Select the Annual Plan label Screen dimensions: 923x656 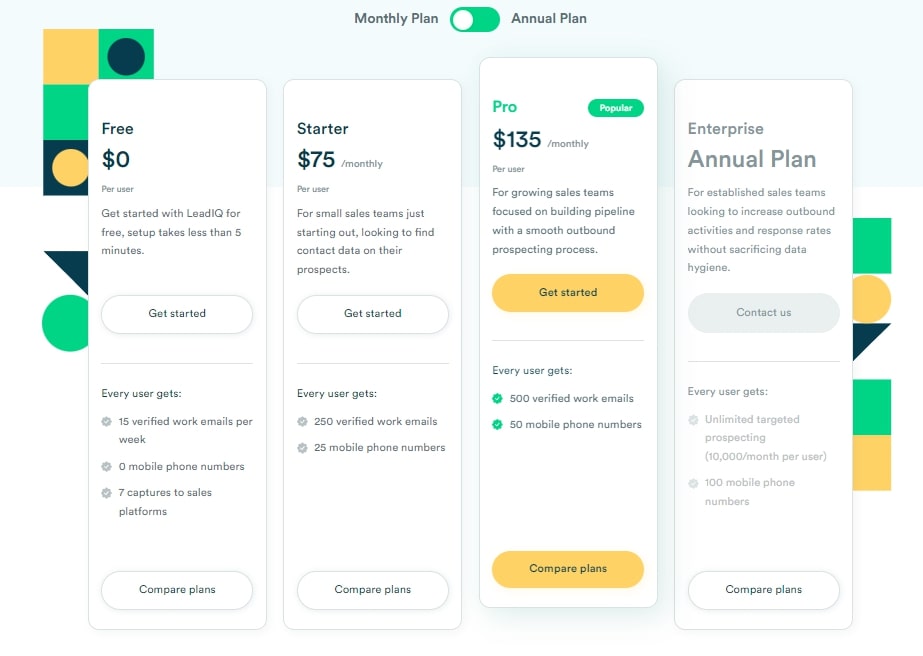(549, 19)
